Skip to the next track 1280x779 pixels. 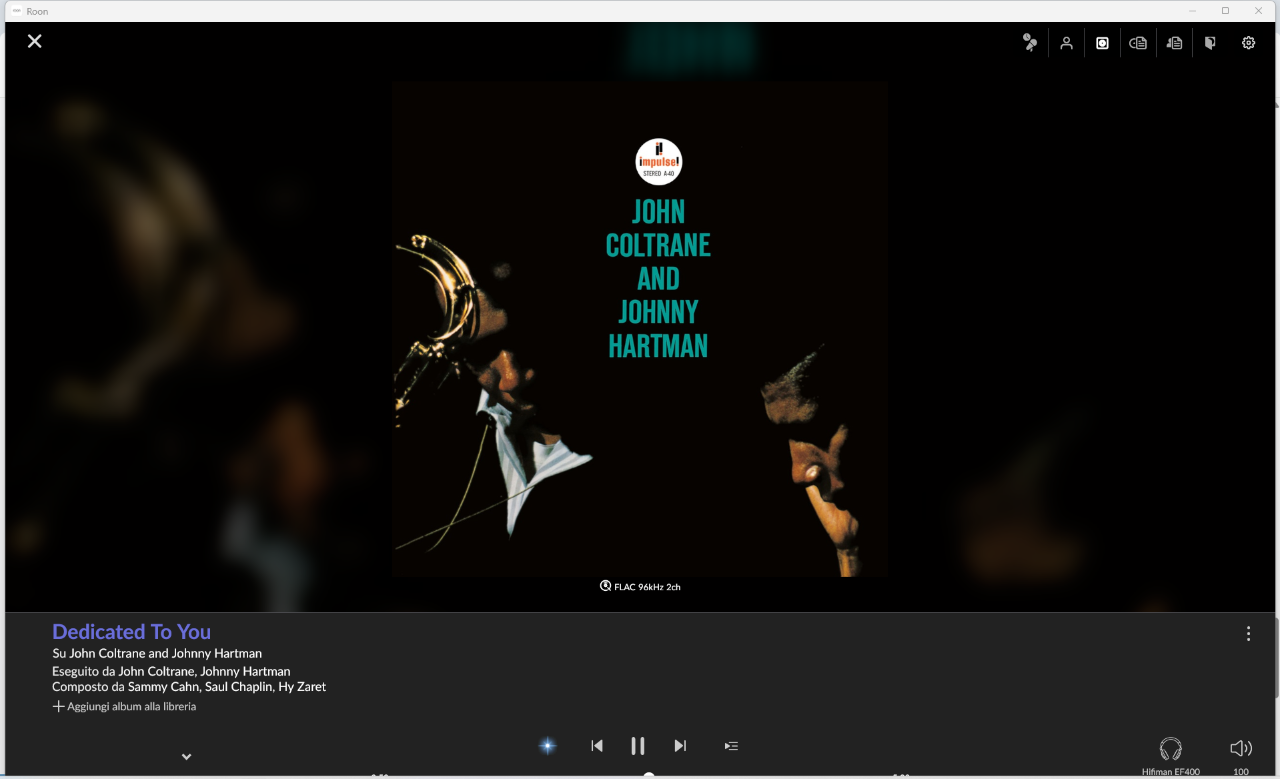pos(680,745)
